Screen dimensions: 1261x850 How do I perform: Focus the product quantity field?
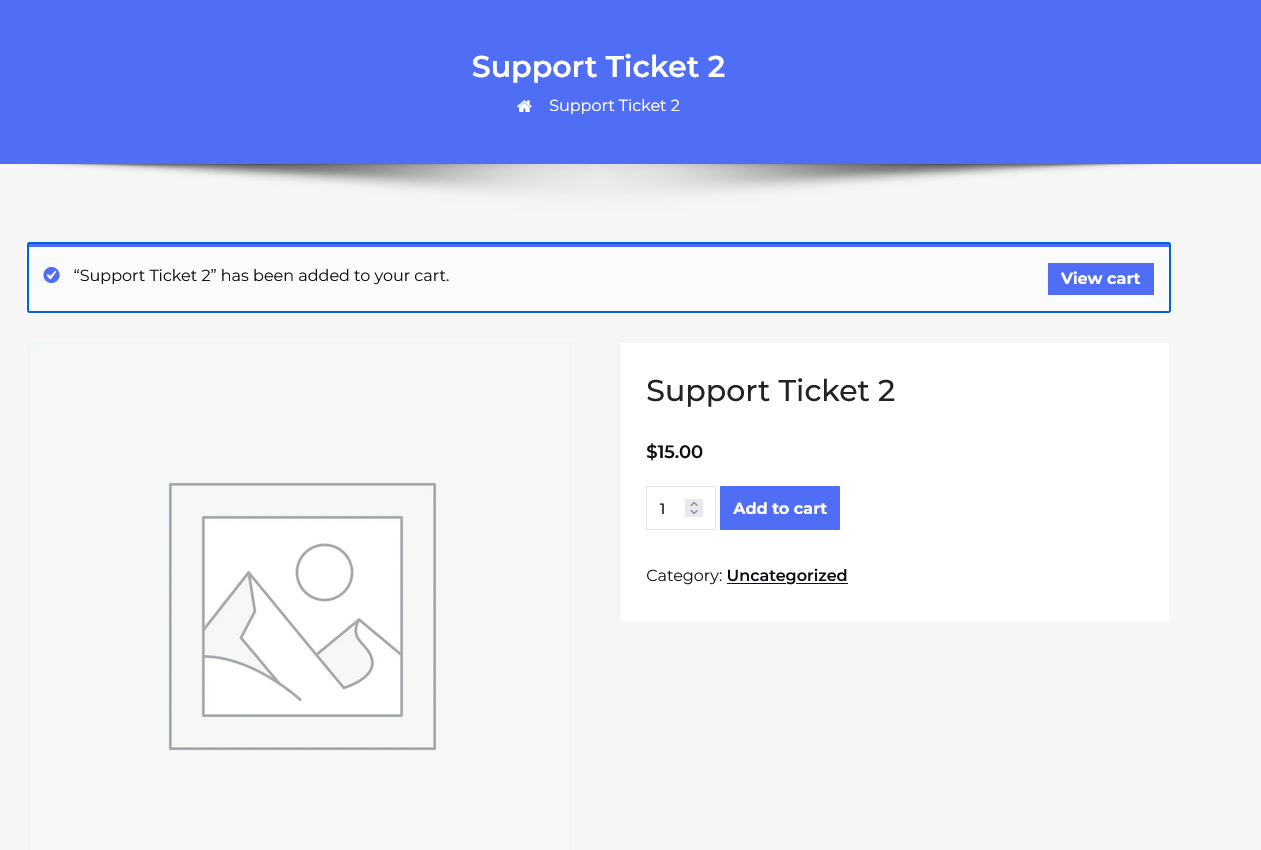(x=666, y=508)
